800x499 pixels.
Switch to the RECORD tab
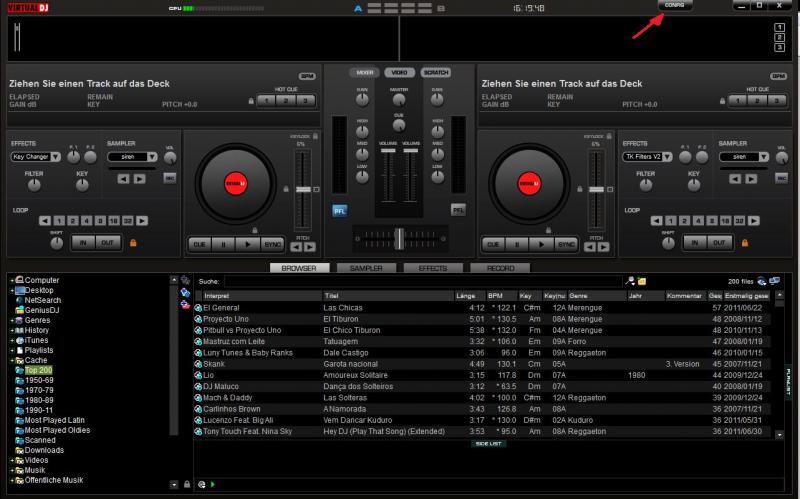(500, 268)
